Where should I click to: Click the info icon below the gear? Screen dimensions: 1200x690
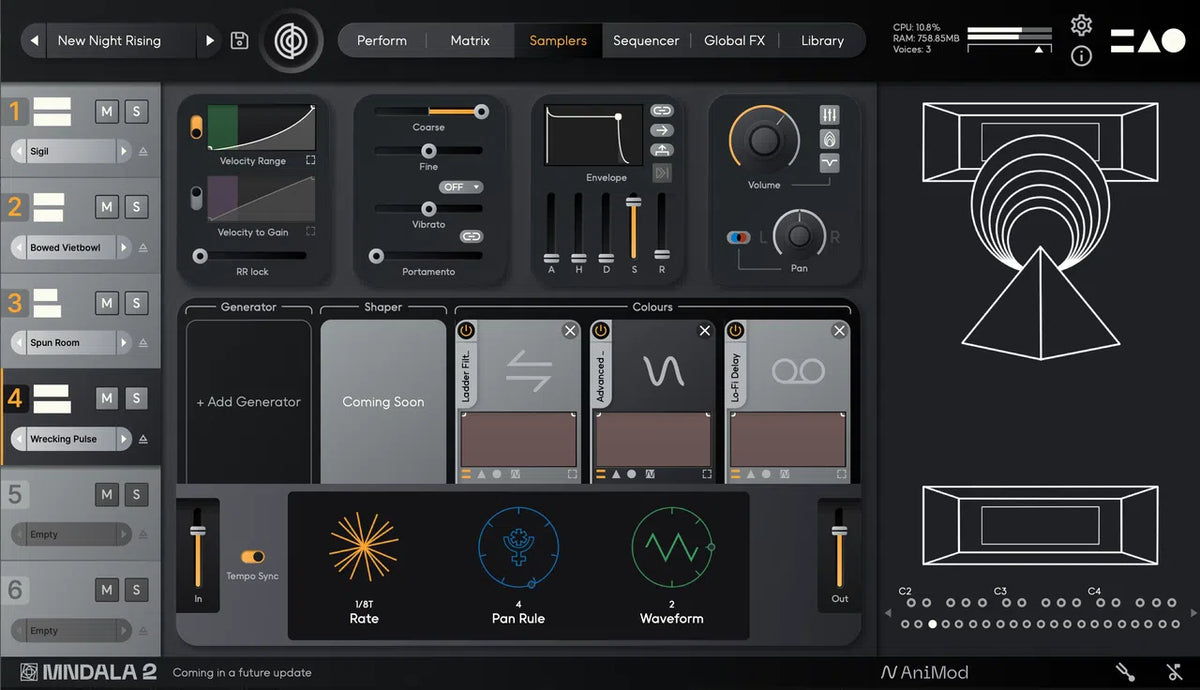pos(1081,56)
